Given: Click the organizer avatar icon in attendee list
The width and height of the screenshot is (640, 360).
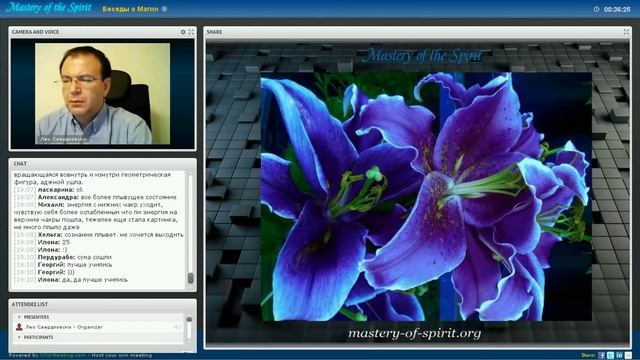Looking at the screenshot, I should tap(19, 327).
